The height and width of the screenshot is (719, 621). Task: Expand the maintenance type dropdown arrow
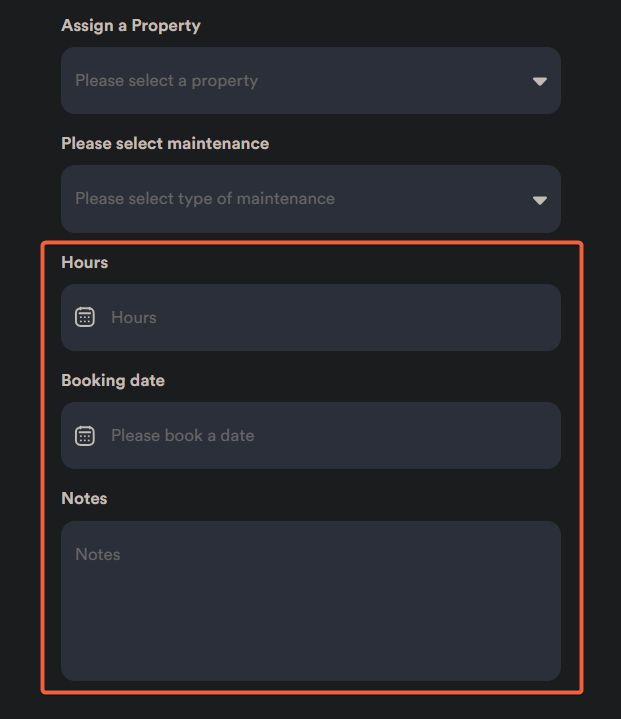[x=539, y=200]
